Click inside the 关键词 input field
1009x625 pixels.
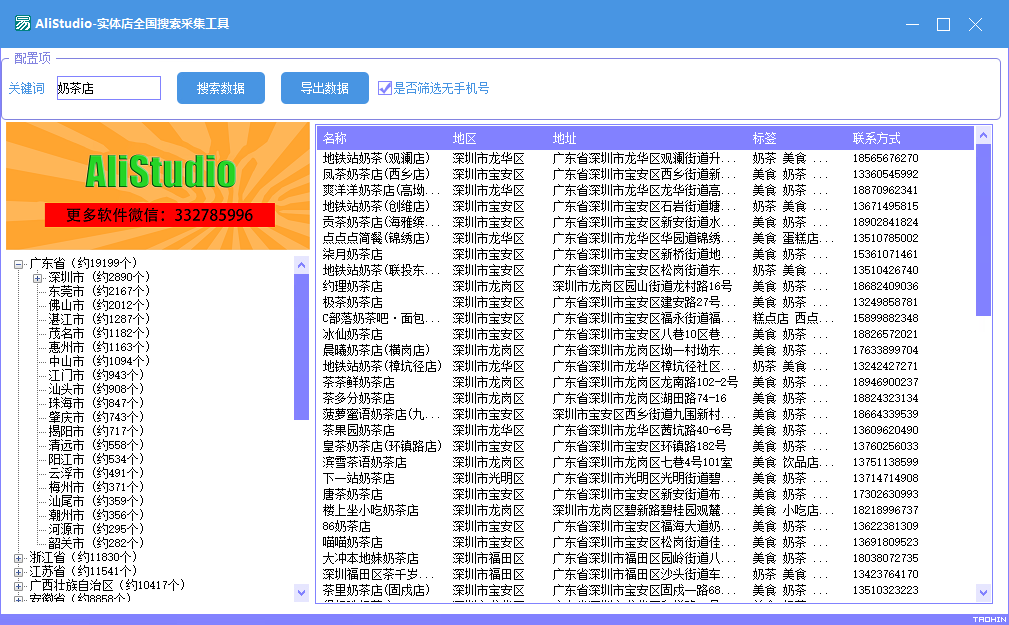(x=108, y=87)
